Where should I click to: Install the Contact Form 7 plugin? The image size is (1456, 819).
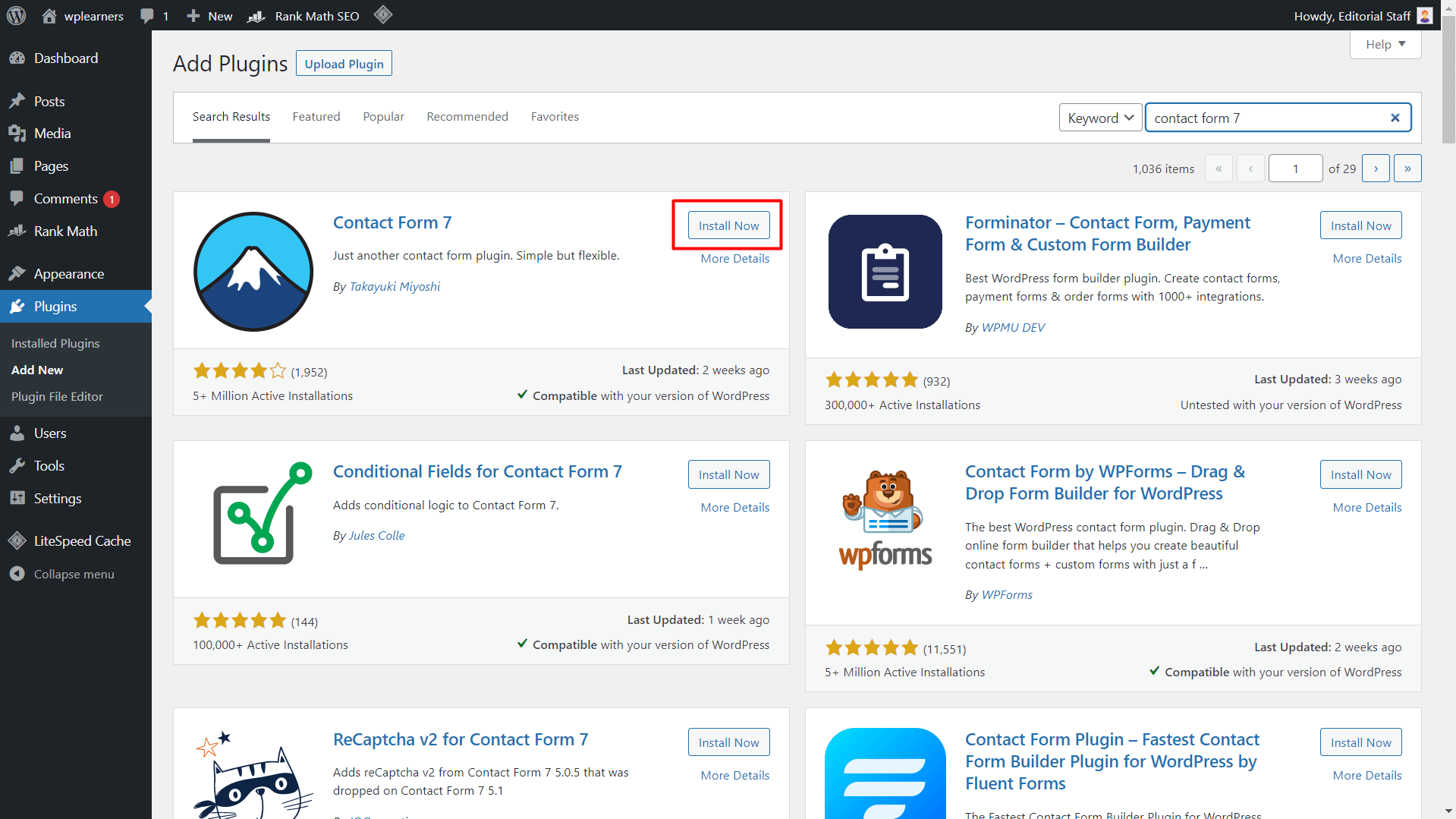click(728, 225)
